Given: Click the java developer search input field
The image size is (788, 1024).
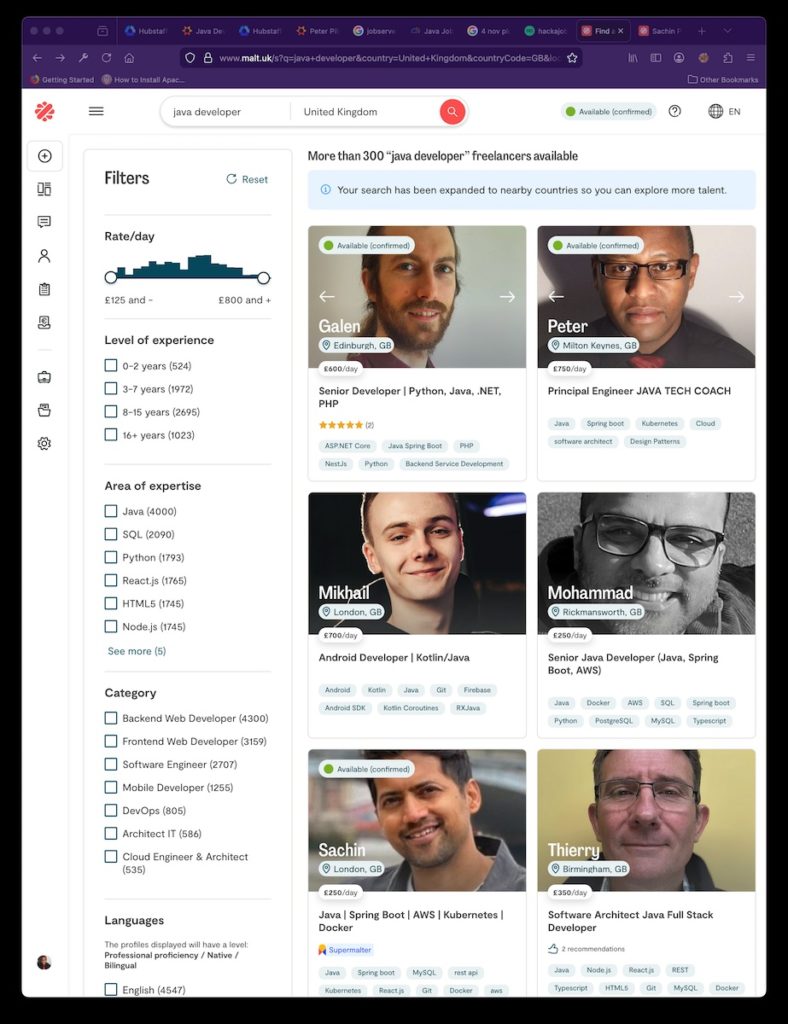Looking at the screenshot, I should tap(228, 112).
